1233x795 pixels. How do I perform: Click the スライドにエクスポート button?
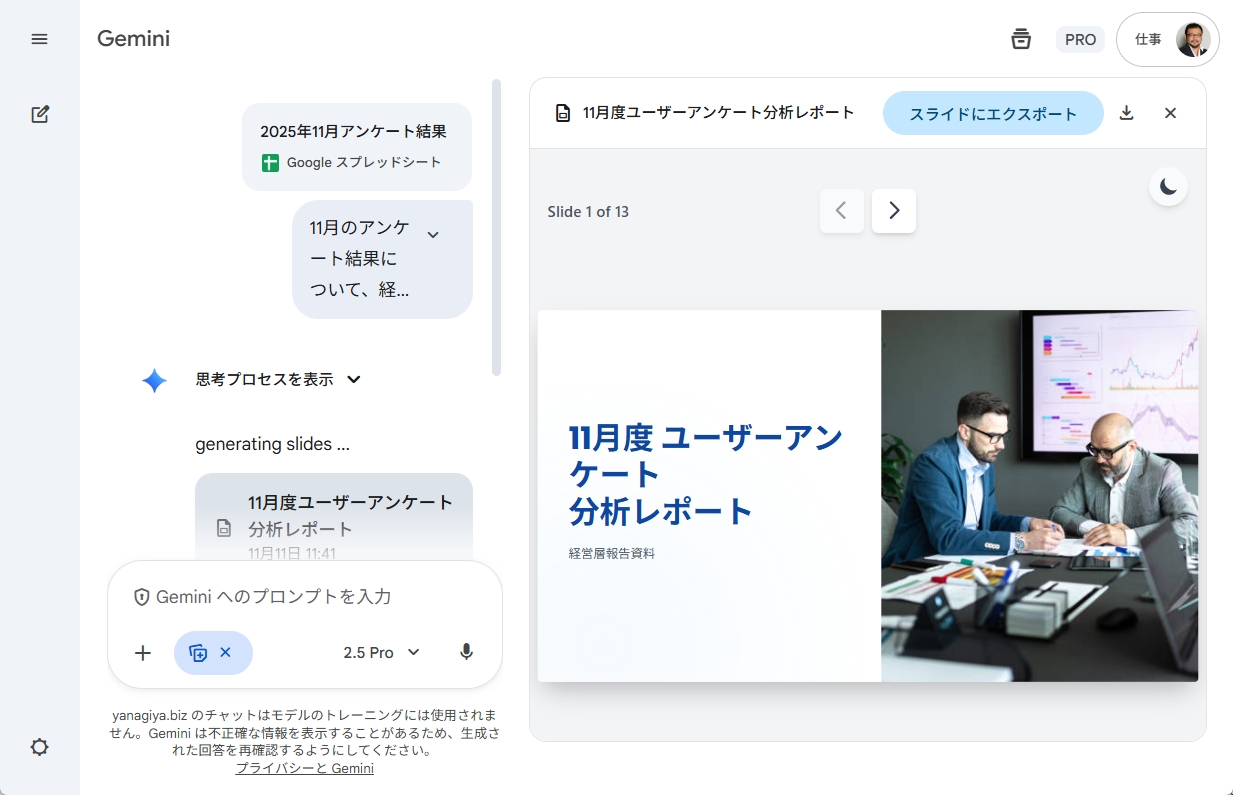[993, 113]
